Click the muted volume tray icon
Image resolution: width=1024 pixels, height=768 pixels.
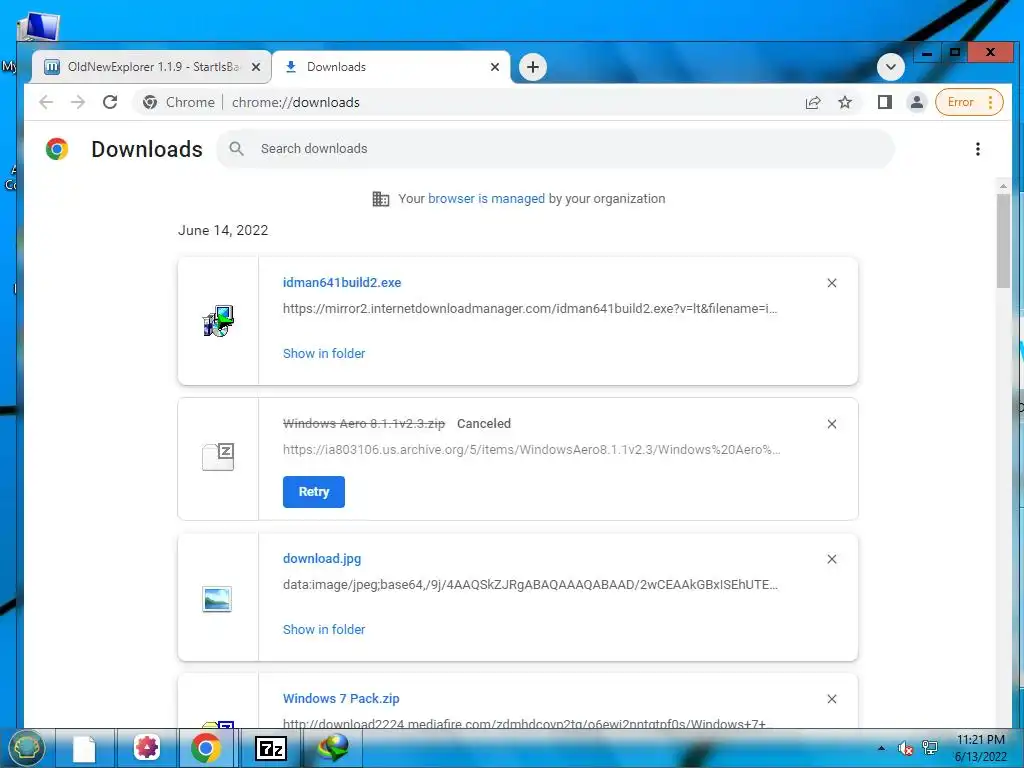905,748
